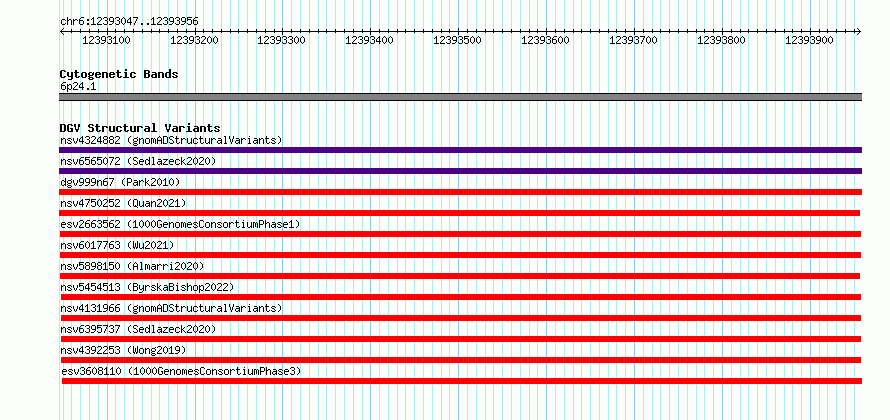
Task: Open the dgv999n67 Park2010 variant label
Action: pos(120,182)
